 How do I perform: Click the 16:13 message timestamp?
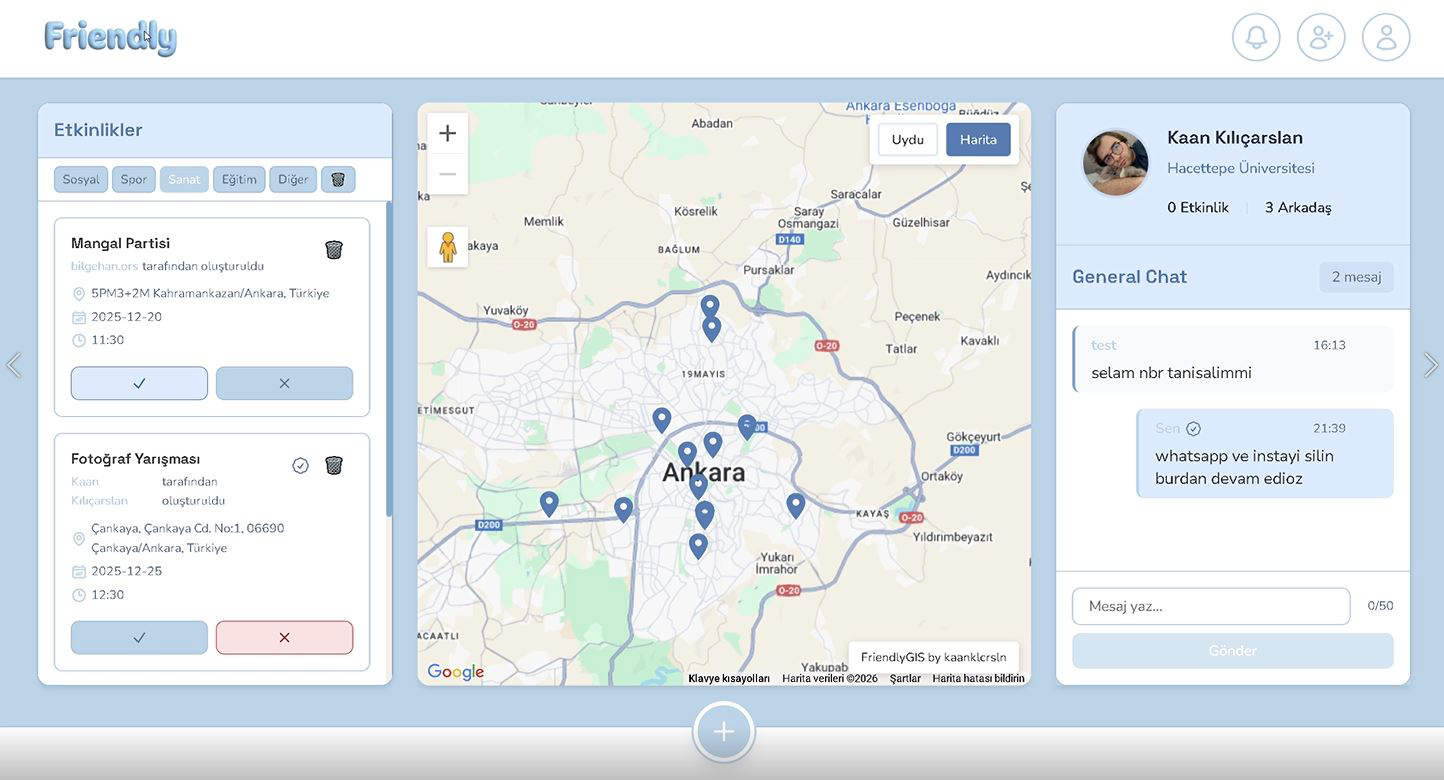pos(1329,345)
